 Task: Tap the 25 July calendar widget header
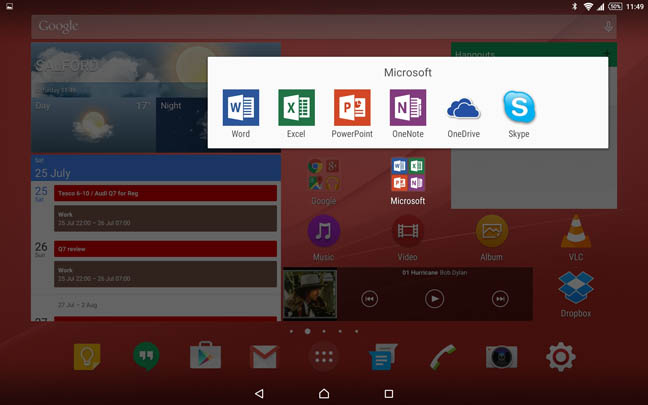pos(156,168)
